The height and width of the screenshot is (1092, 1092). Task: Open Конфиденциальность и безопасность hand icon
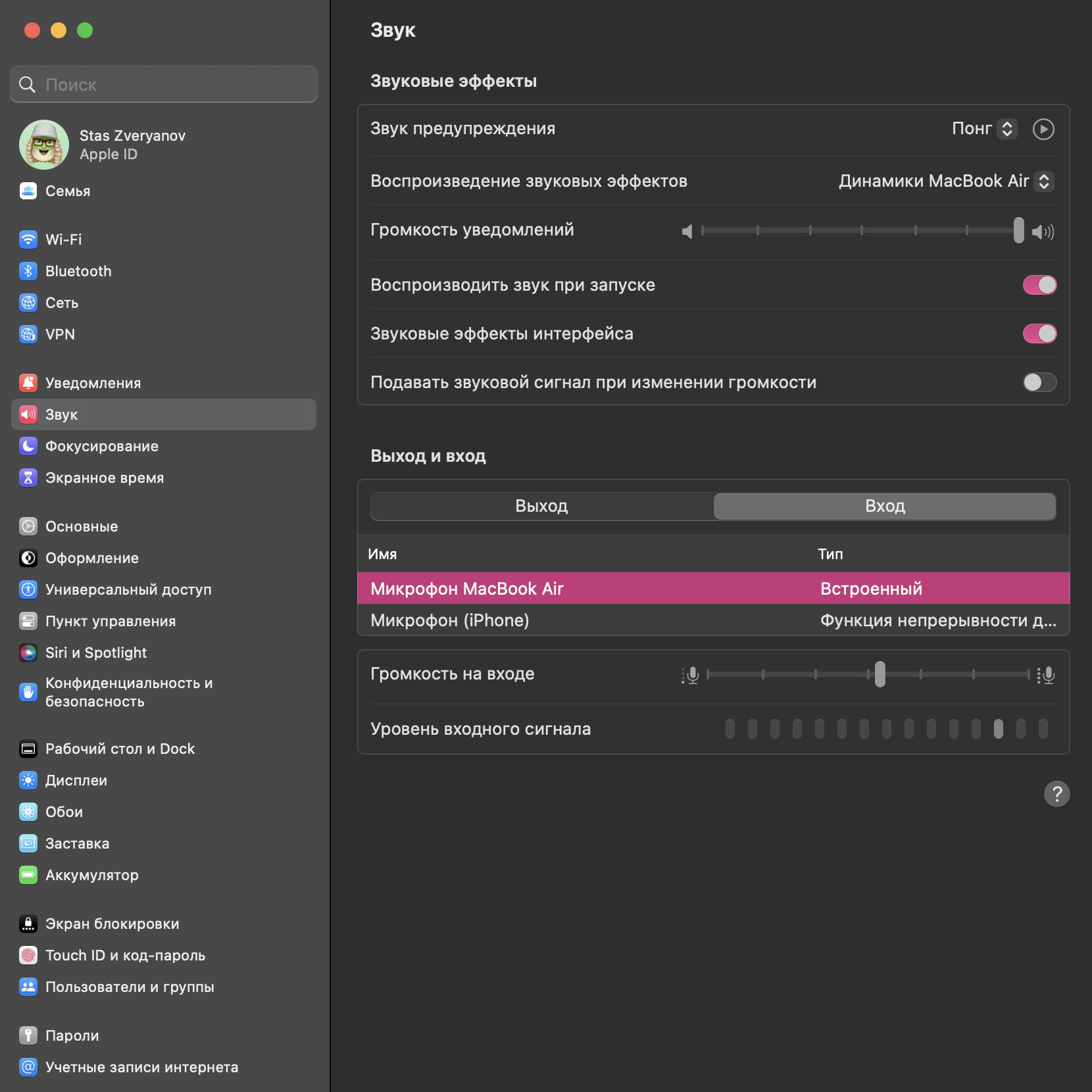click(x=28, y=692)
